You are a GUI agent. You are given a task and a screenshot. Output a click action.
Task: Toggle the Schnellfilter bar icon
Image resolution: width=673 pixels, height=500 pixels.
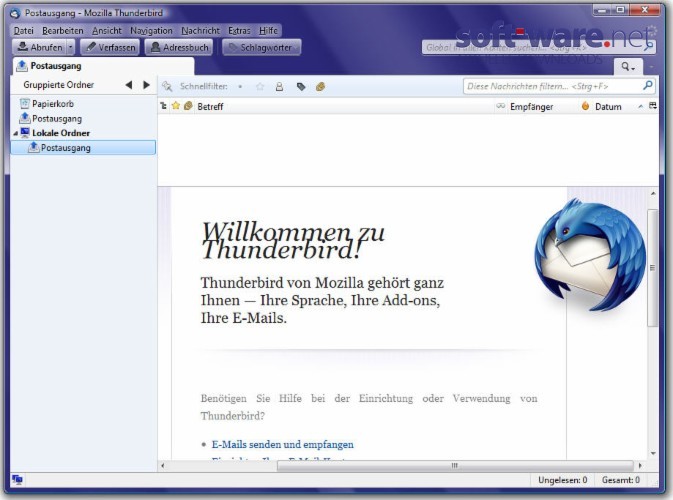click(x=167, y=87)
